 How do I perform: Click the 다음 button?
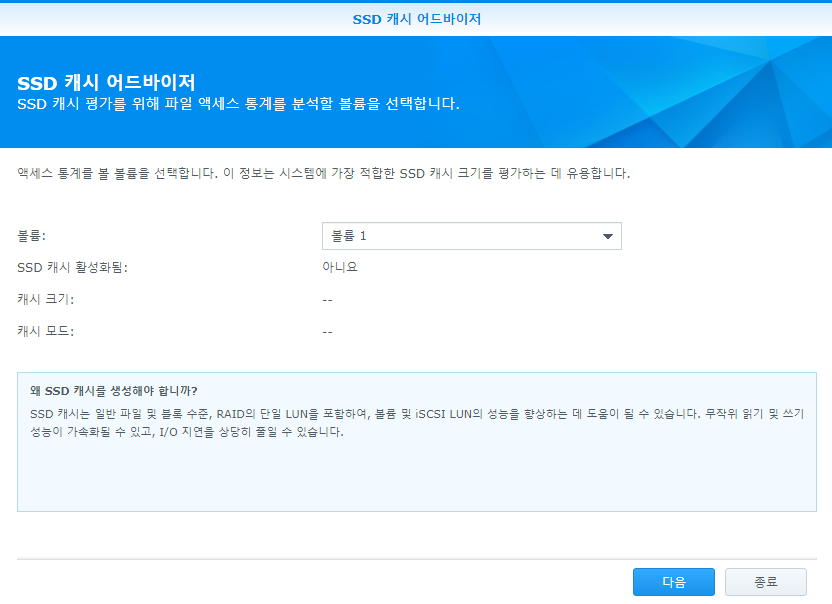tap(673, 582)
